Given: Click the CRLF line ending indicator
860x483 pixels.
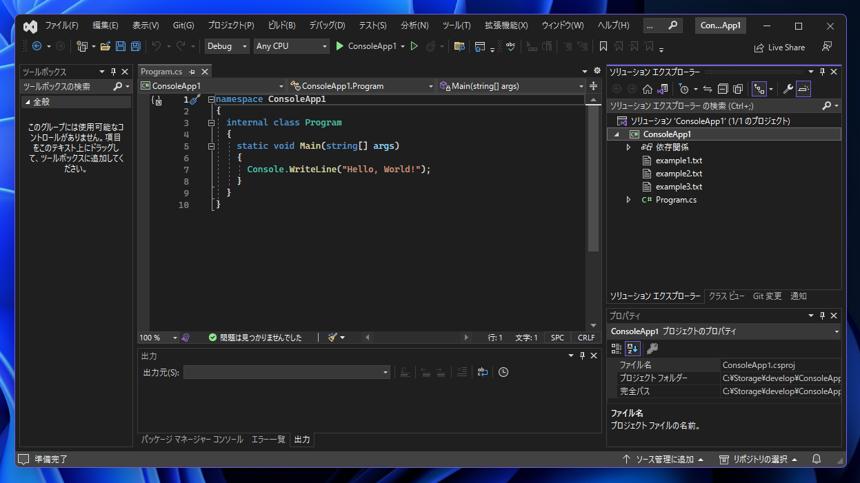Looking at the screenshot, I should tap(586, 338).
